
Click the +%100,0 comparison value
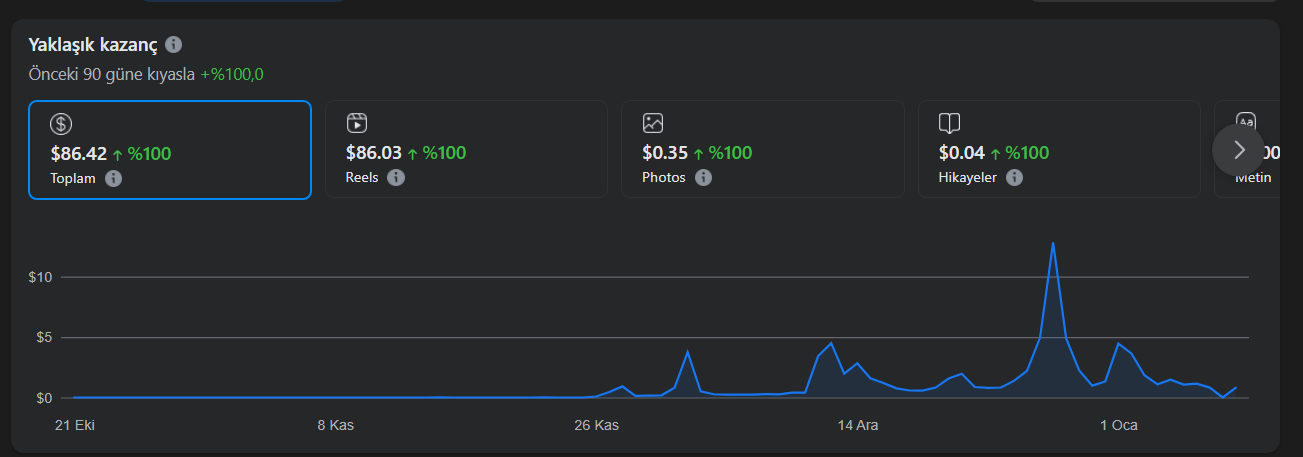click(231, 74)
